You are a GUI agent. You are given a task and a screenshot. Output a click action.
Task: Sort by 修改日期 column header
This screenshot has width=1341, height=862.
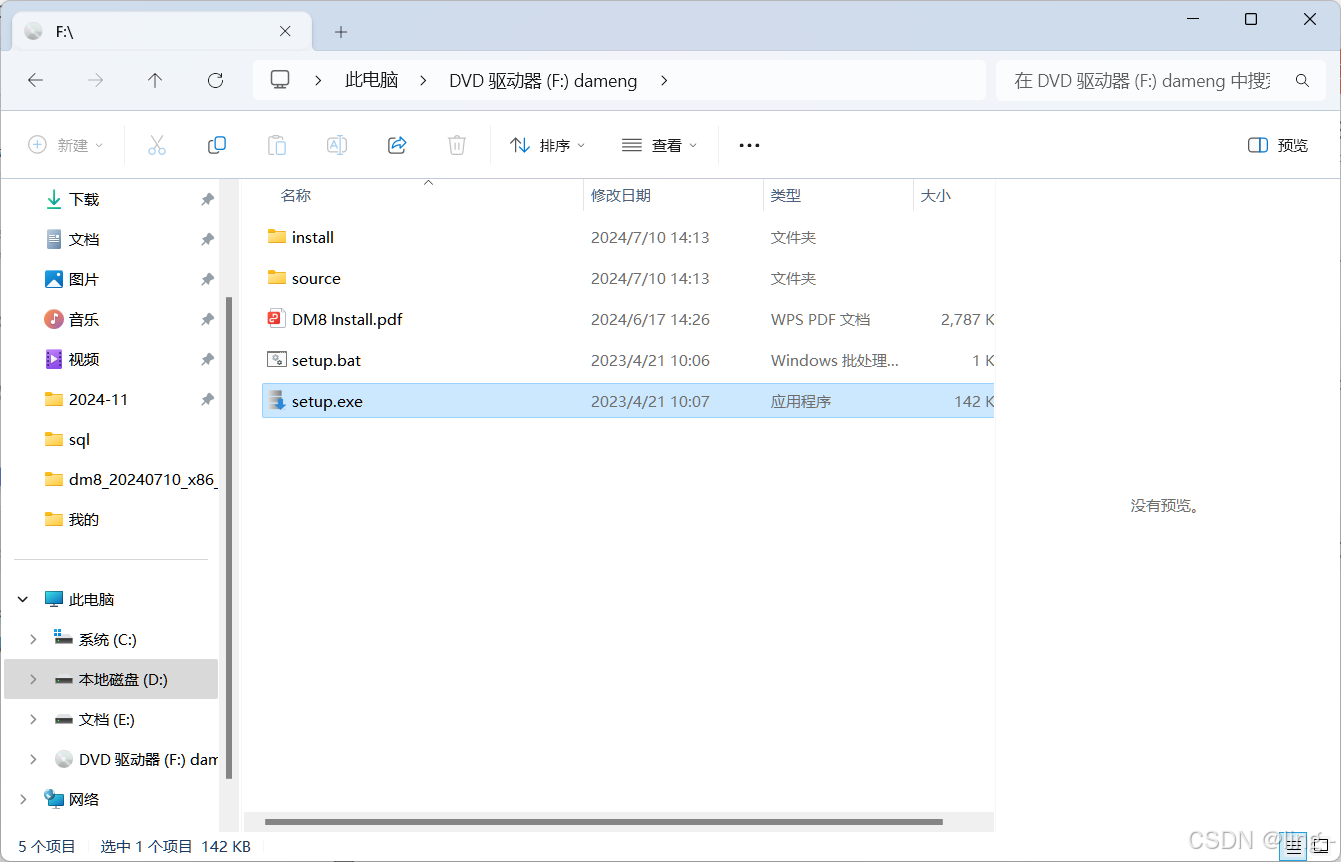coord(621,195)
